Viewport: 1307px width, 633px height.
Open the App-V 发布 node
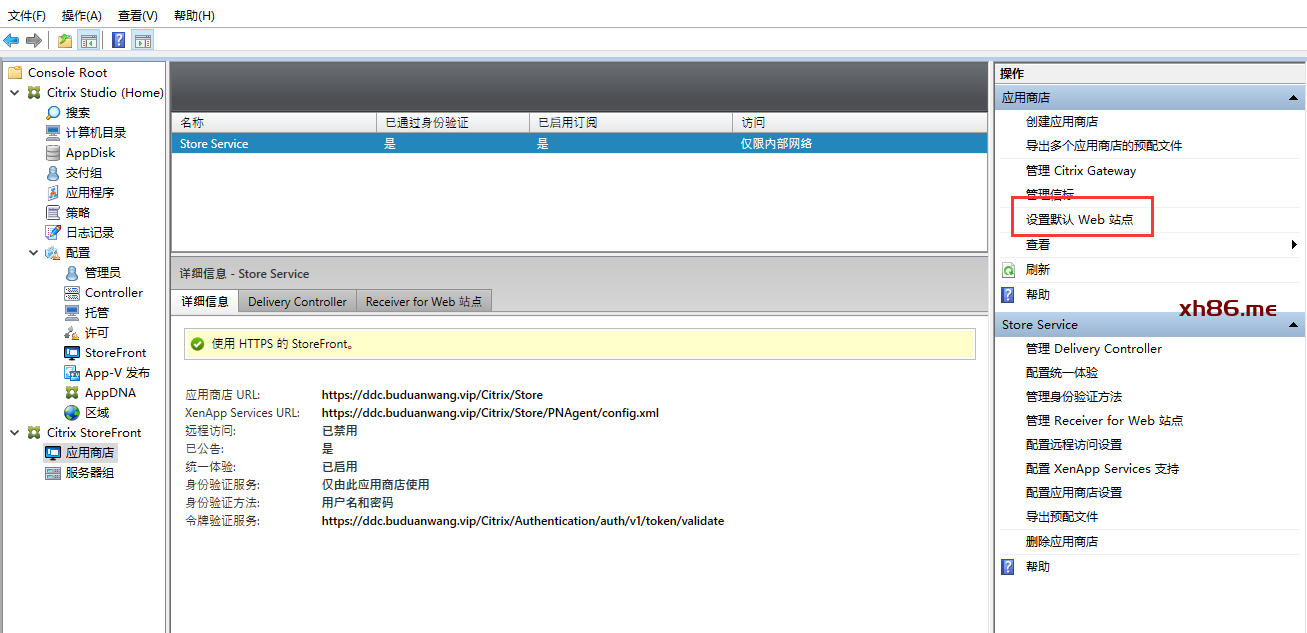coord(107,372)
